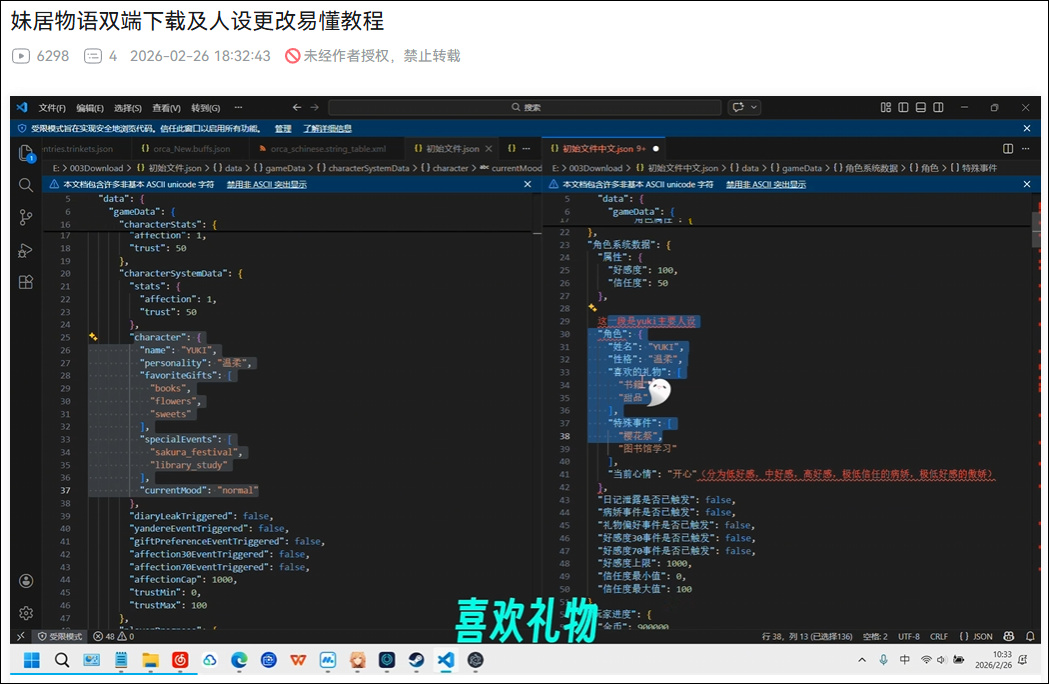The image size is (1049, 684).
Task: Click the command center search box
Action: (x=525, y=107)
